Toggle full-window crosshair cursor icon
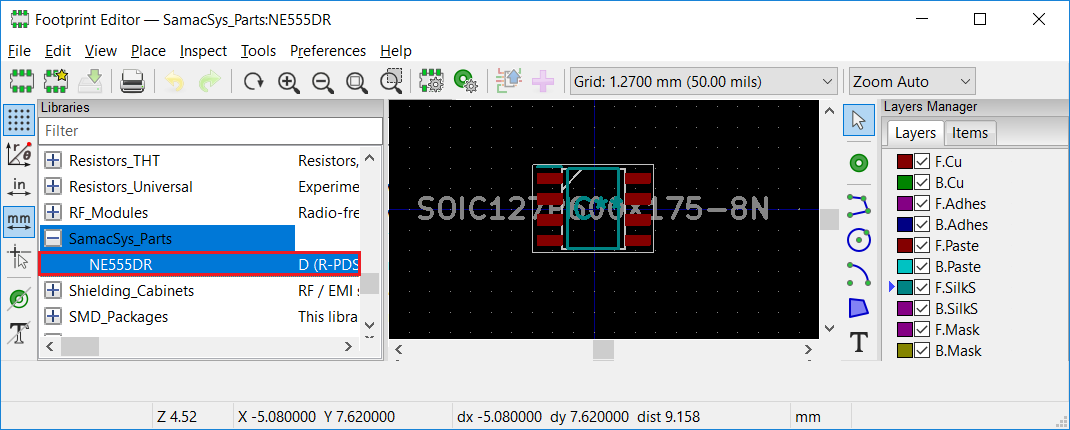This screenshot has width=1070, height=430. (x=20, y=259)
